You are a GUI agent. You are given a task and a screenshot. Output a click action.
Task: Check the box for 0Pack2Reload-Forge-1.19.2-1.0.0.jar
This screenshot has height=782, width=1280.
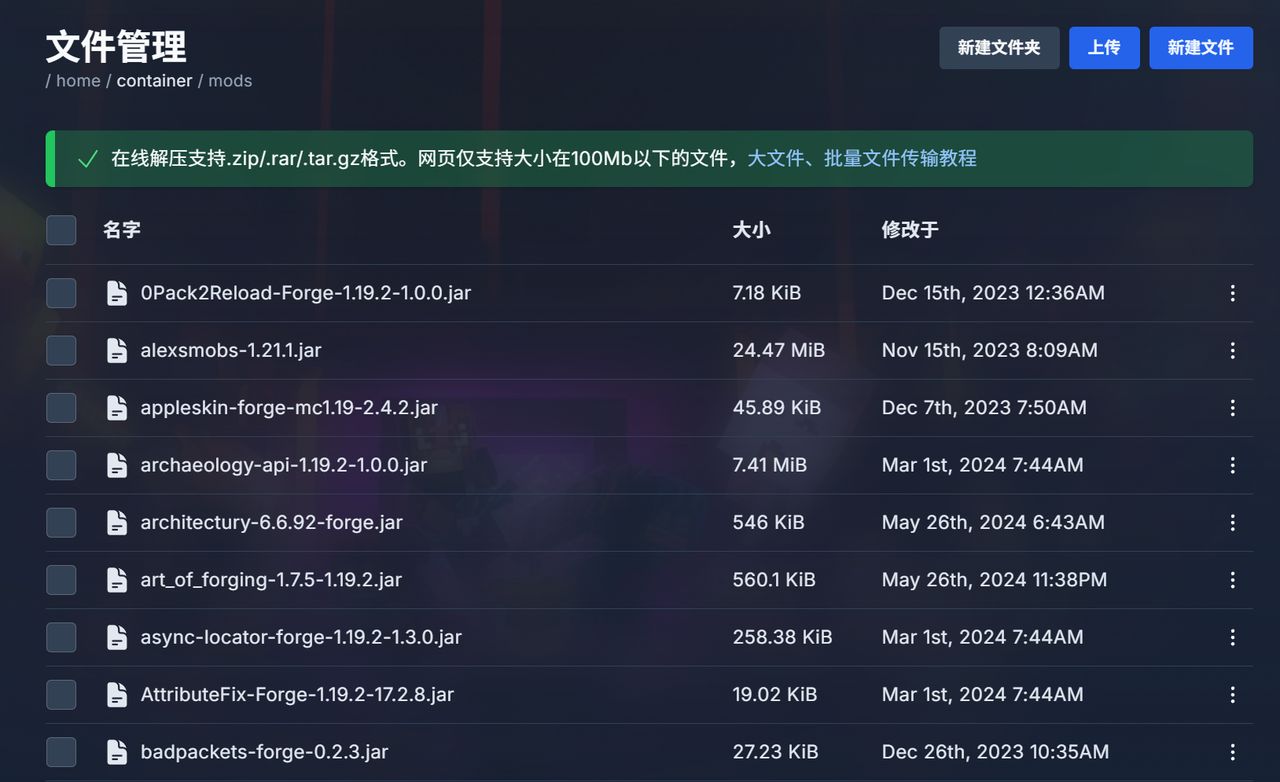point(61,293)
